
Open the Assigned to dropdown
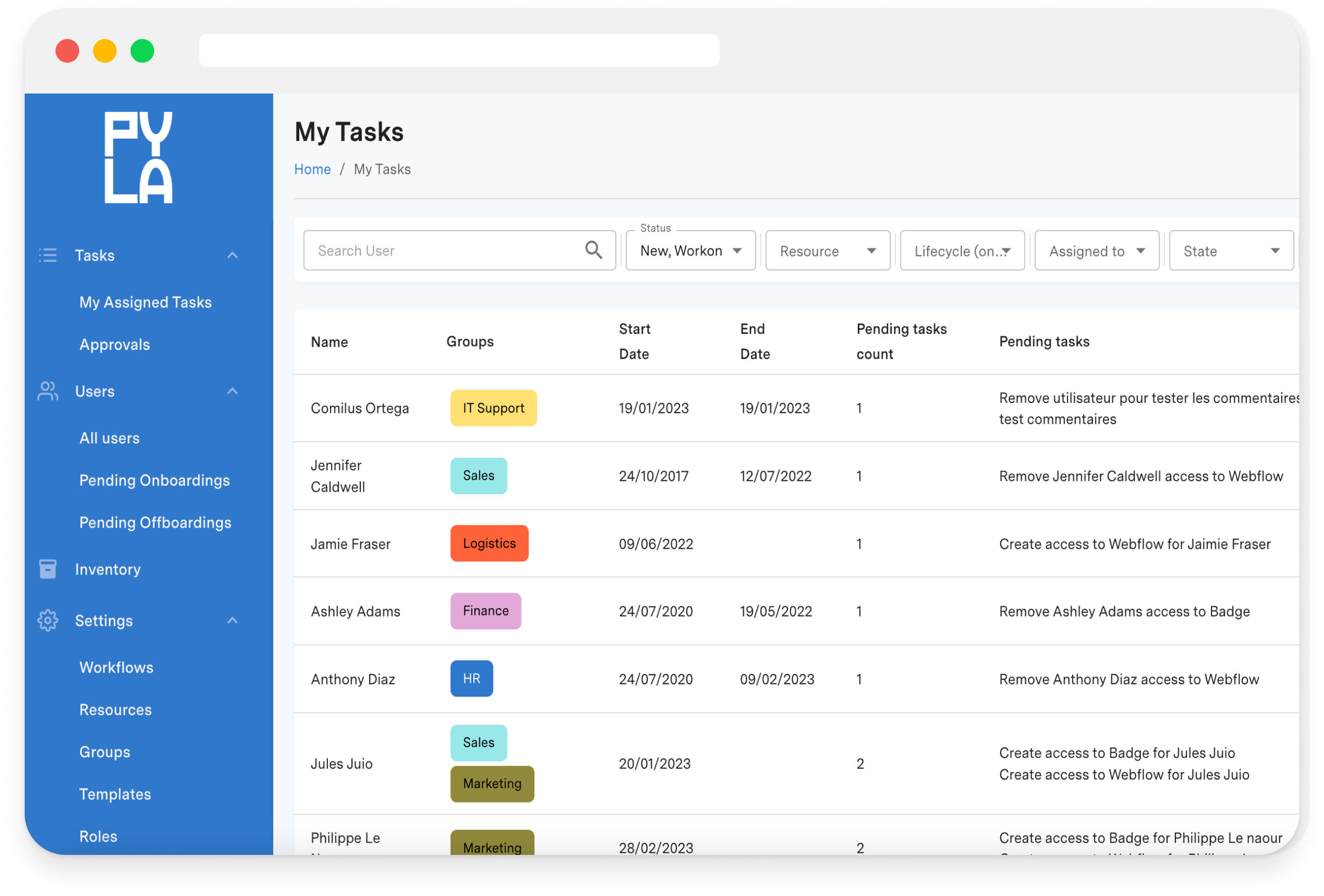1096,250
